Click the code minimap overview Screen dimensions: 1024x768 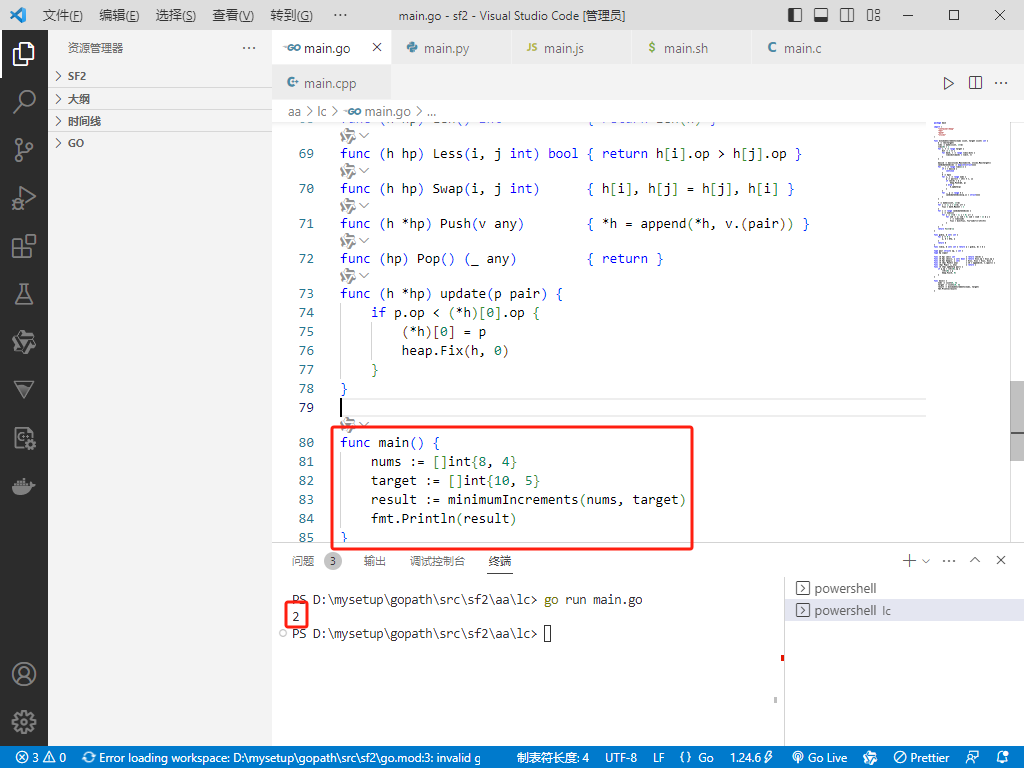[x=967, y=206]
